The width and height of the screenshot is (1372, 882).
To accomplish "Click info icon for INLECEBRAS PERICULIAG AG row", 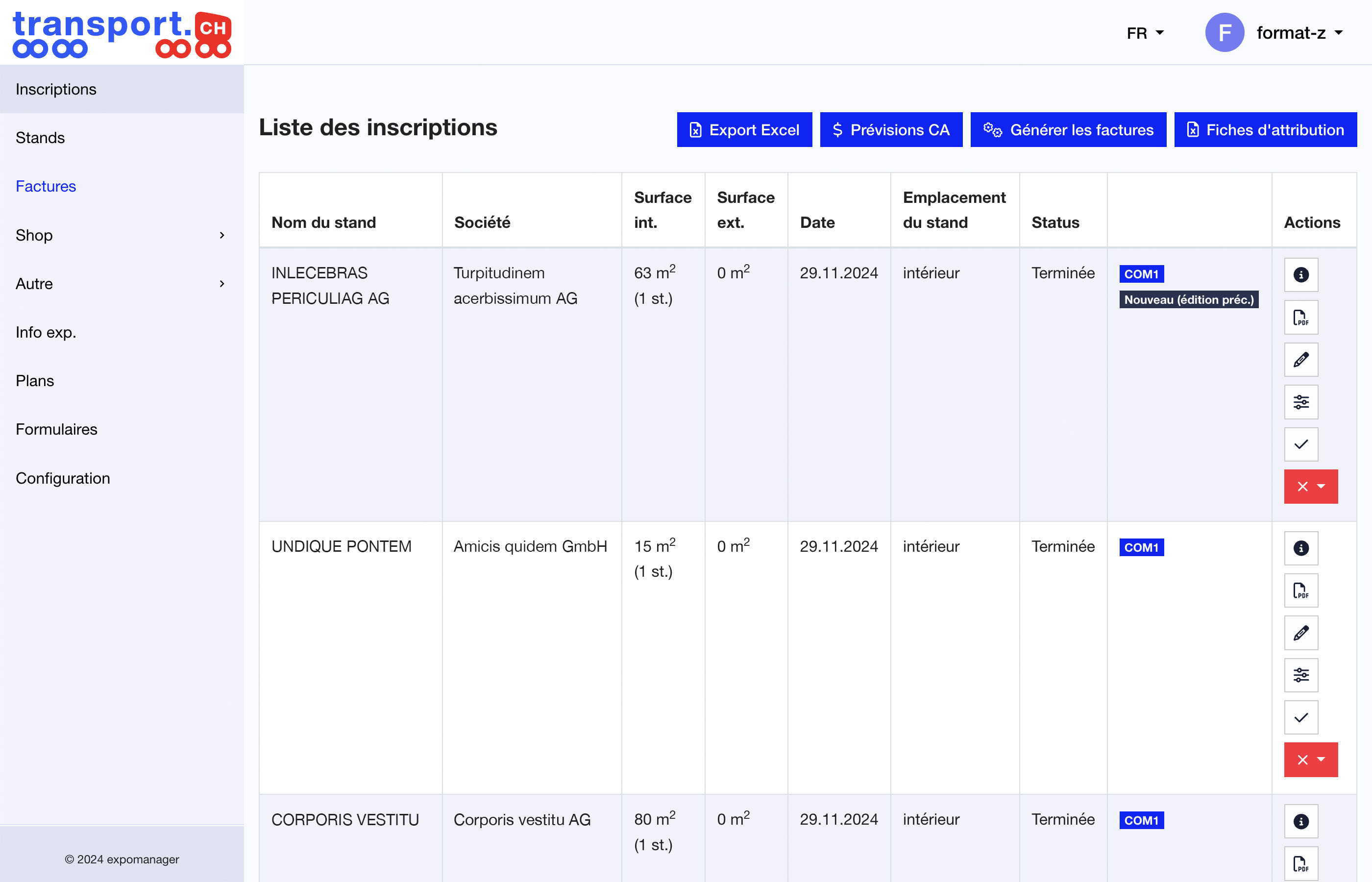I will pyautogui.click(x=1300, y=275).
